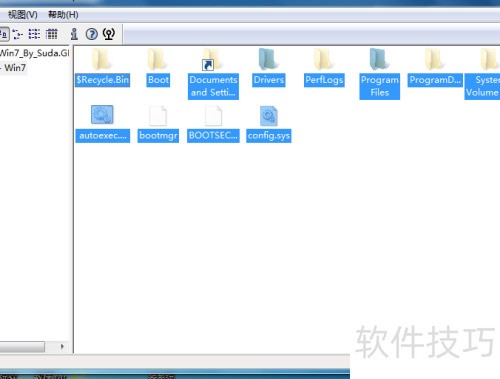Switch to list view toolbar icon
Viewport: 500px width, 379px height.
[34, 34]
